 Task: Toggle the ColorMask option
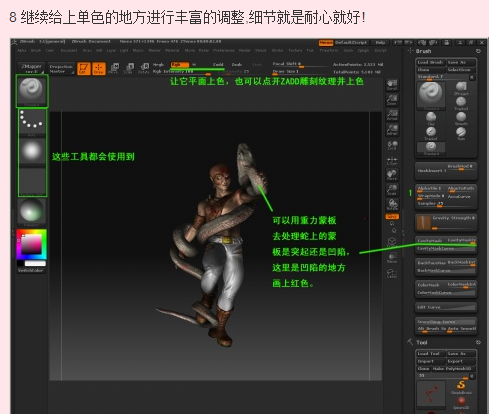(x=429, y=285)
